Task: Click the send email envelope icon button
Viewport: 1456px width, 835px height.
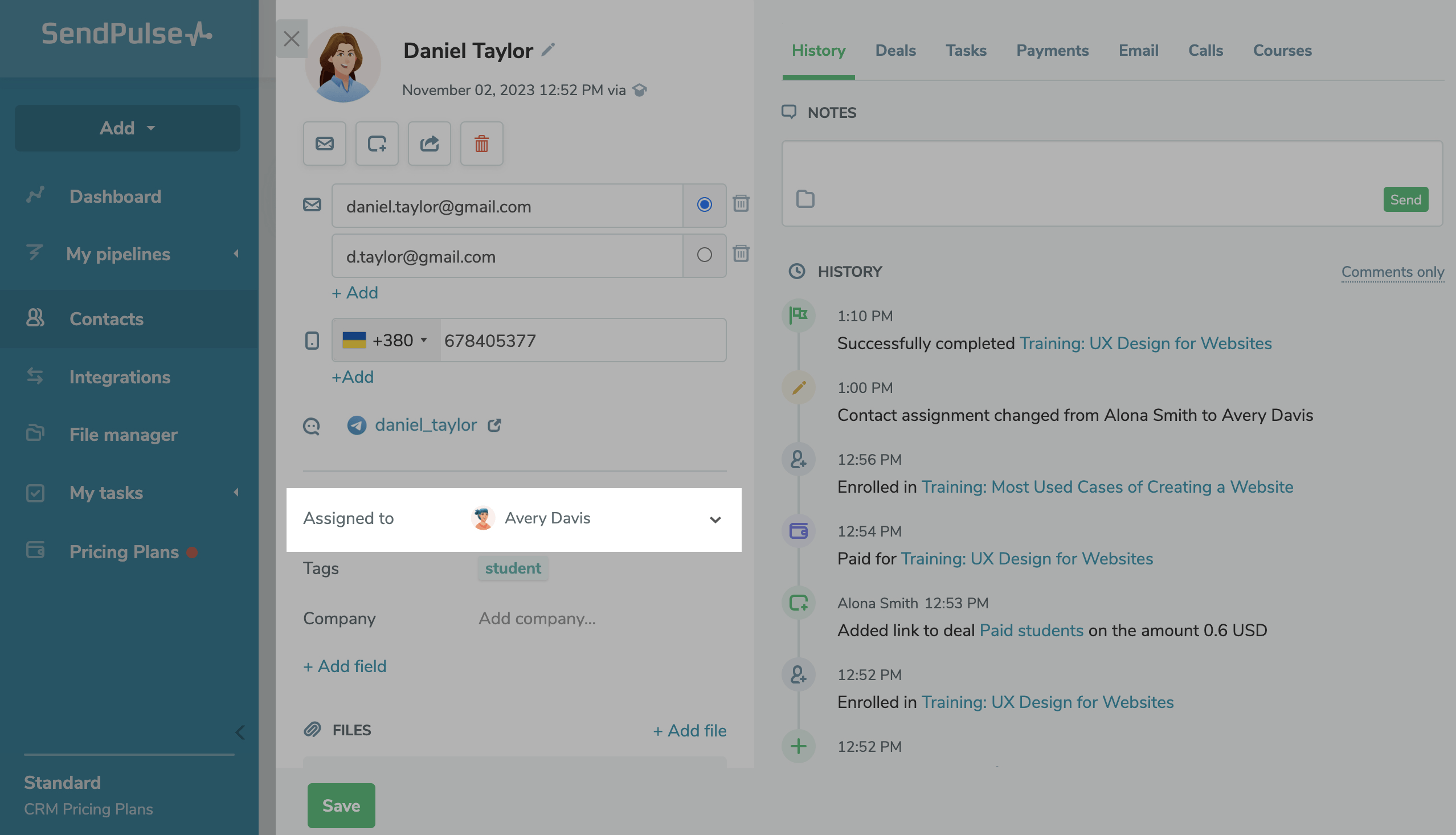Action: pos(324,144)
